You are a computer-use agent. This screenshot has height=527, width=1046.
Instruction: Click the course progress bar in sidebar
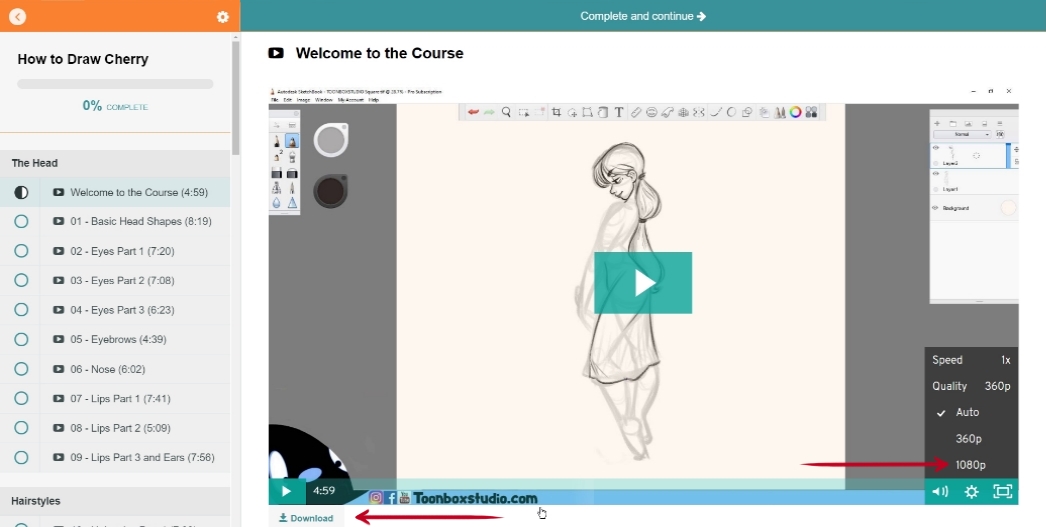pos(115,84)
